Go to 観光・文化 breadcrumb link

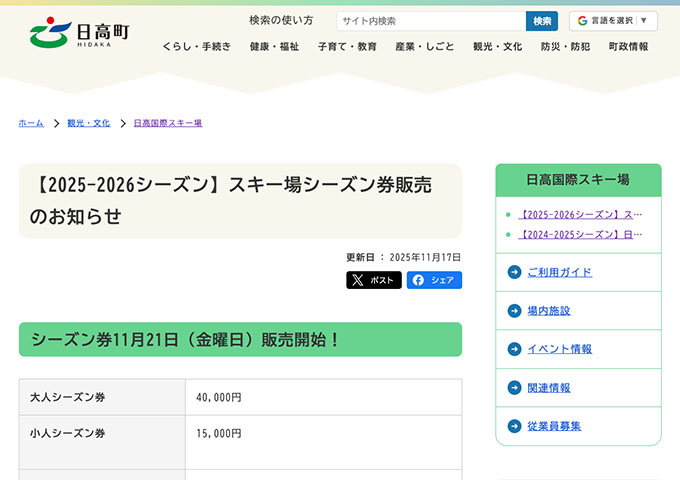(88, 123)
